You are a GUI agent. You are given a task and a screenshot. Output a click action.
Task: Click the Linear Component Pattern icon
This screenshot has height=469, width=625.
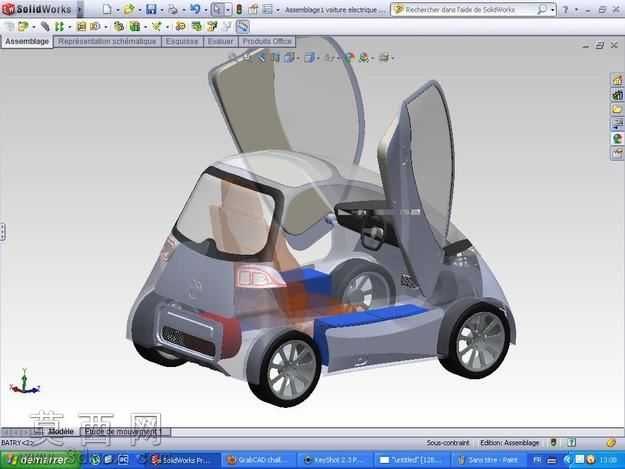coord(59,27)
